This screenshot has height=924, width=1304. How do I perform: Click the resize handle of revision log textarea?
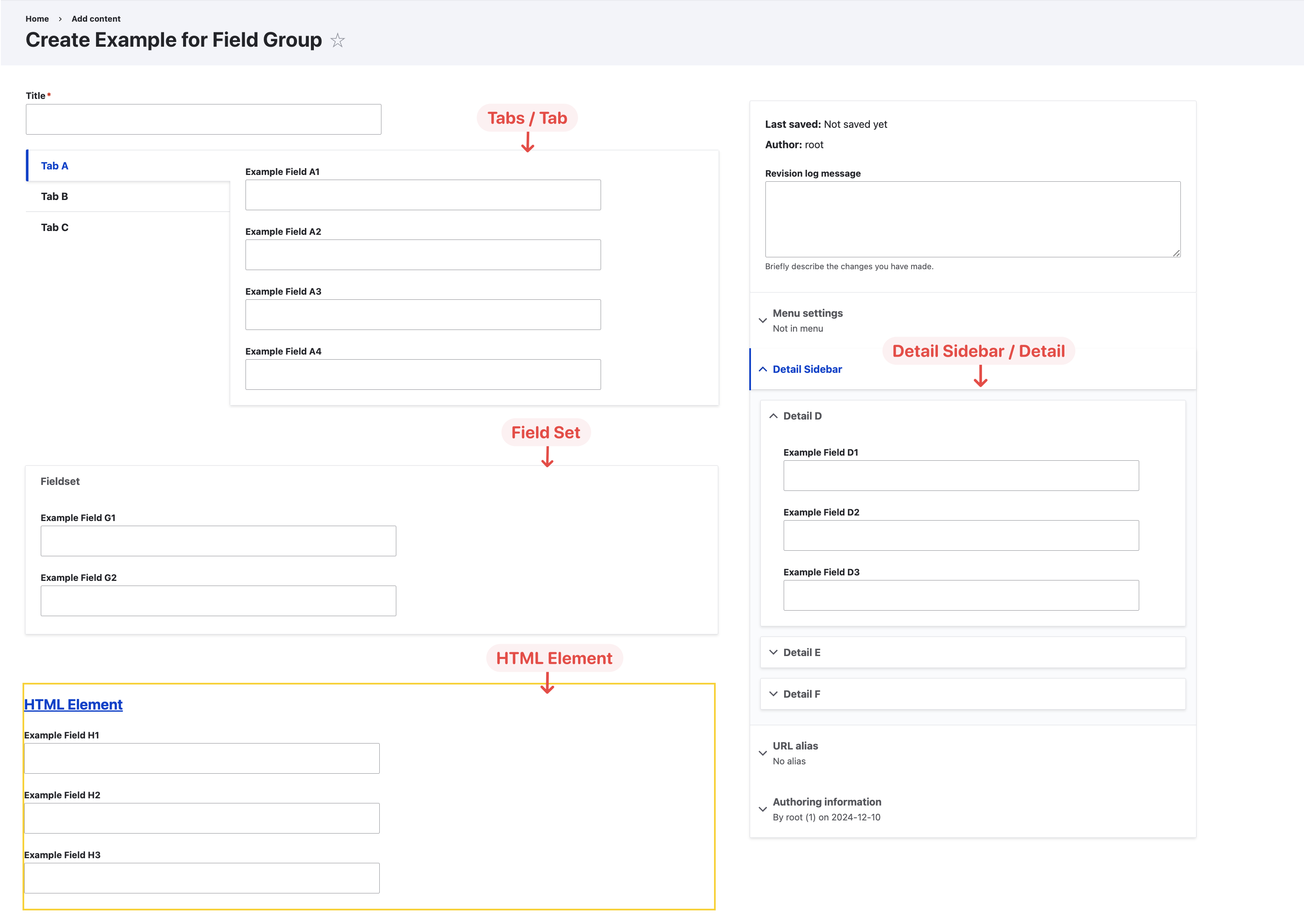click(x=1176, y=253)
